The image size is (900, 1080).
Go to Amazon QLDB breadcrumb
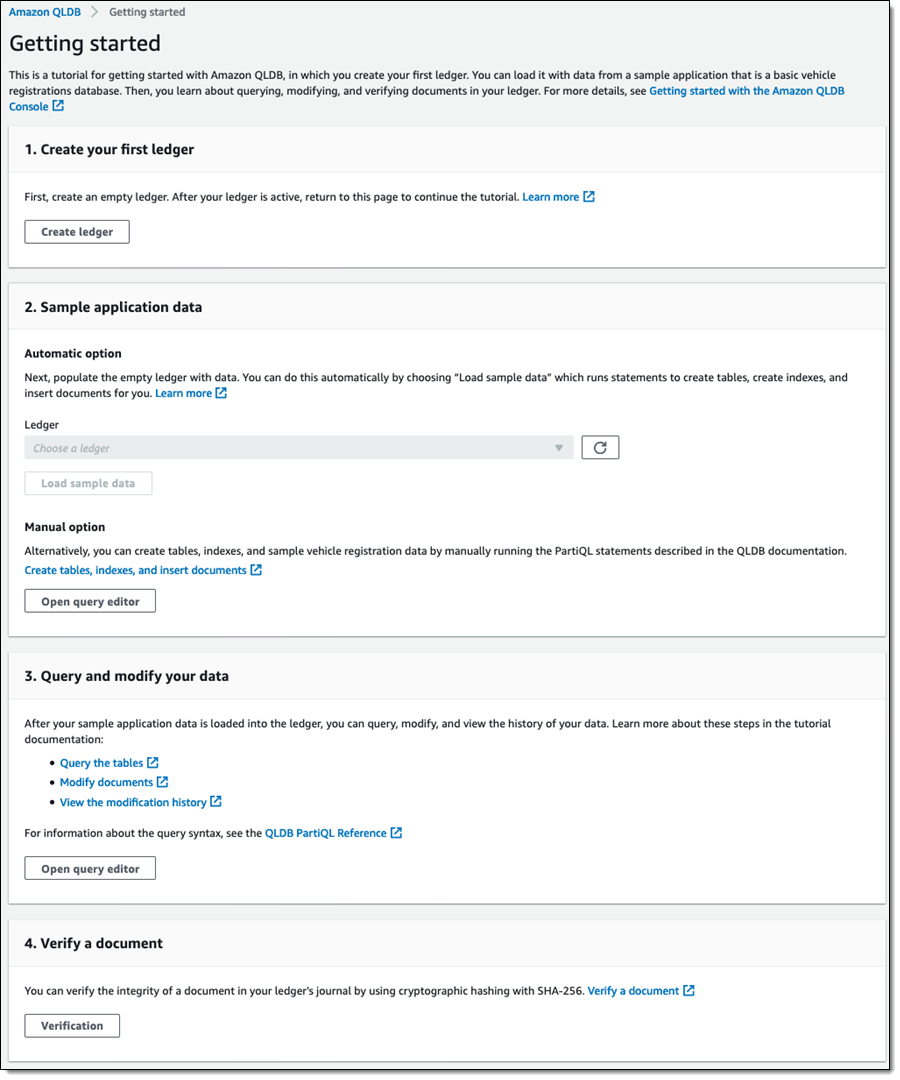45,12
